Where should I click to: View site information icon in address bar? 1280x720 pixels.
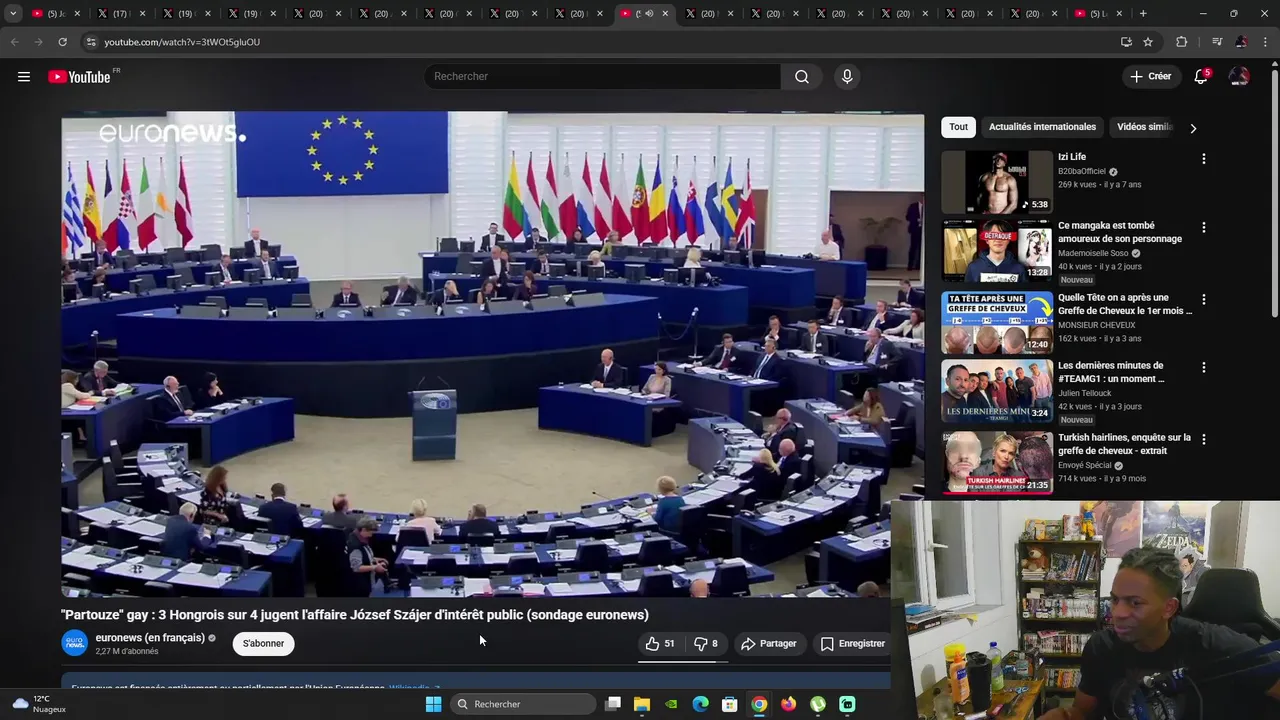coord(91,42)
